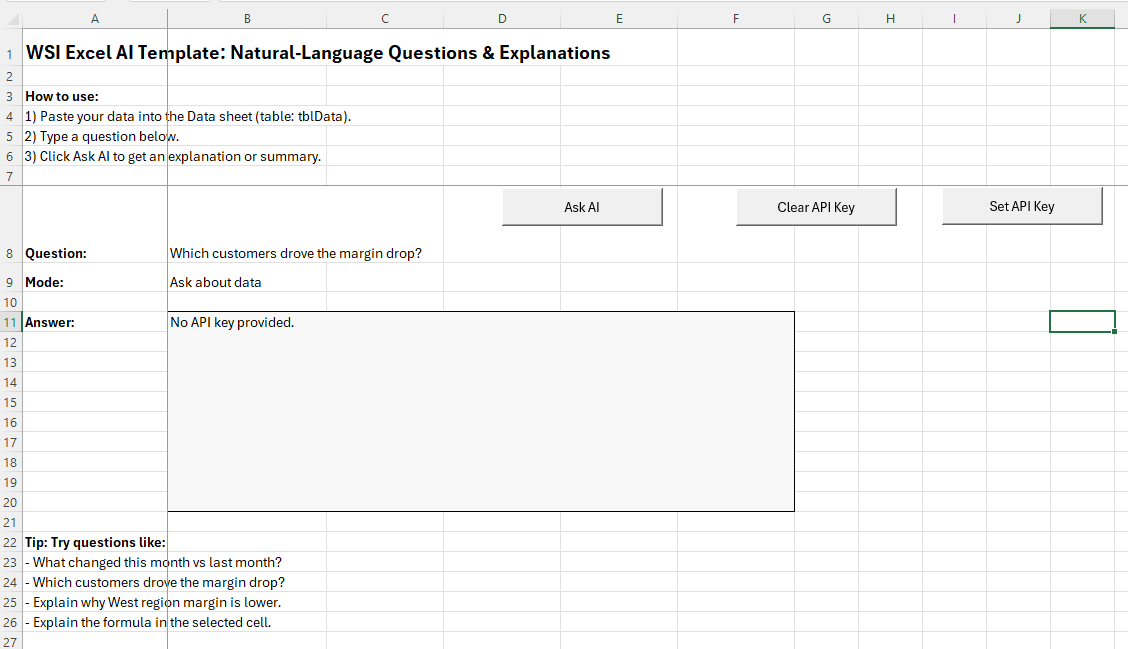This screenshot has height=649, width=1128.
Task: Select the Mode cell showing Ask about data
Action: click(x=215, y=283)
